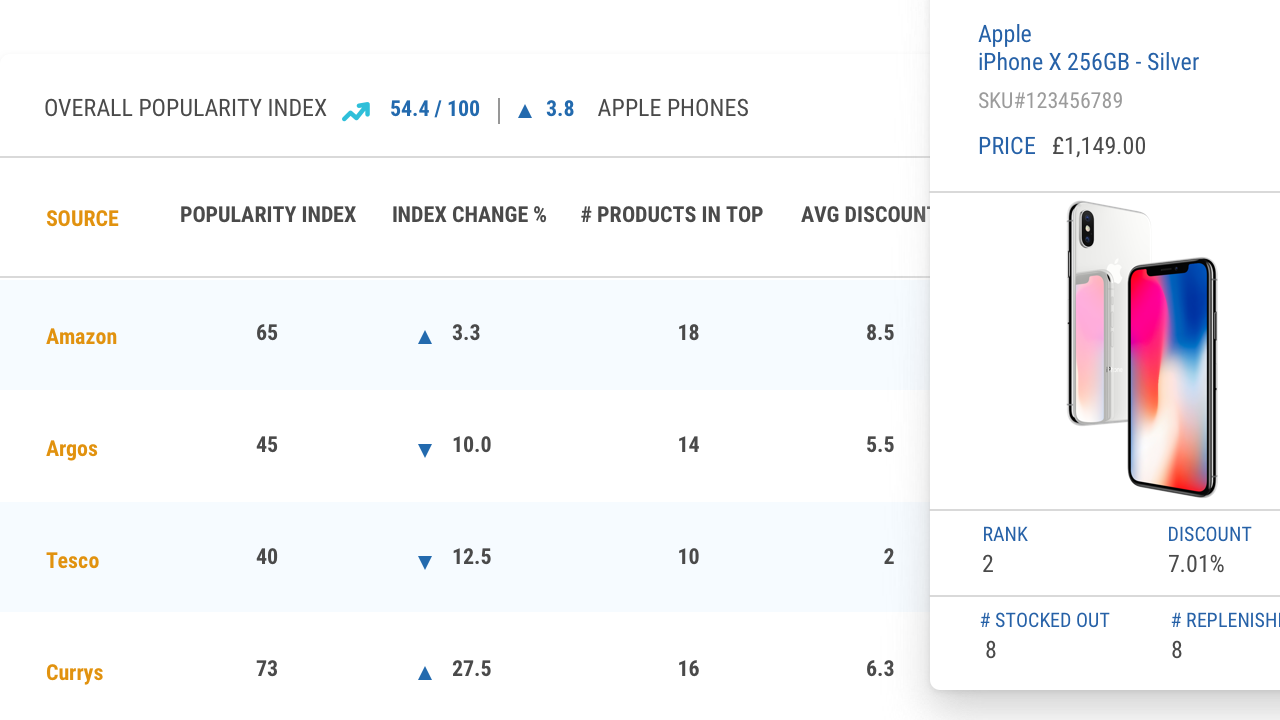Select the Currys source link

coord(74,672)
